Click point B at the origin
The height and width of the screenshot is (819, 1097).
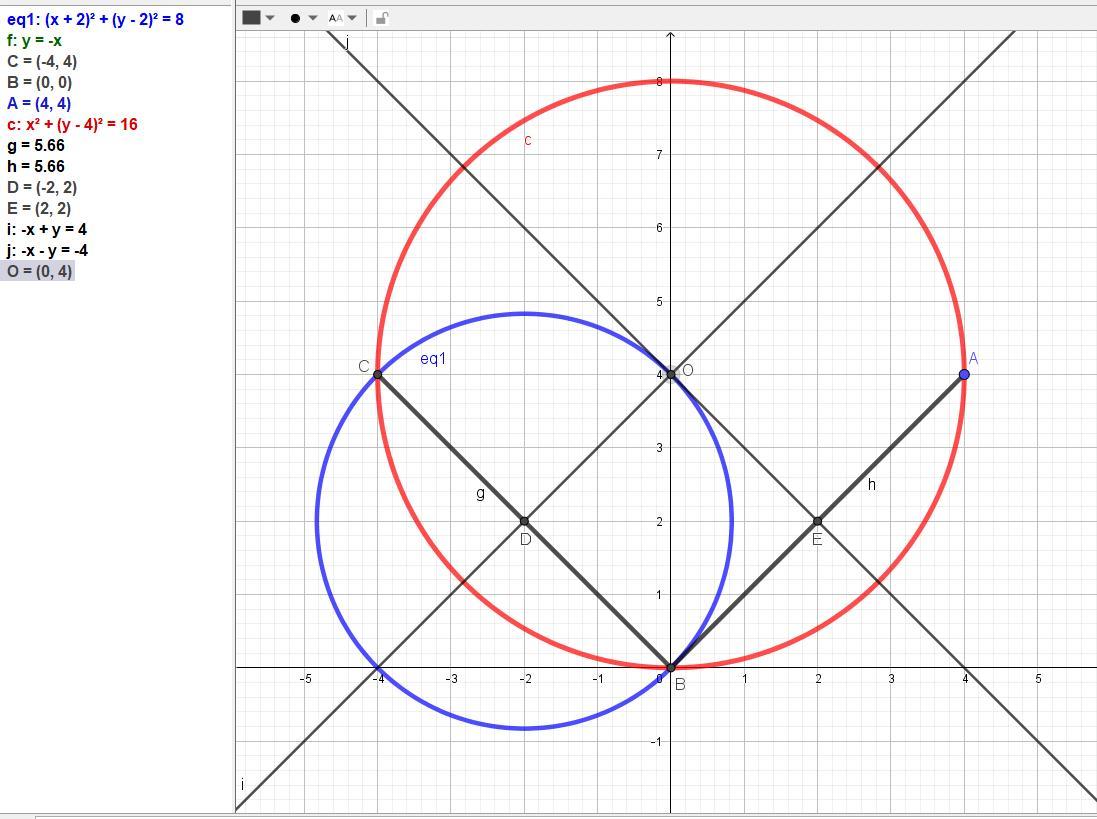[671, 668]
